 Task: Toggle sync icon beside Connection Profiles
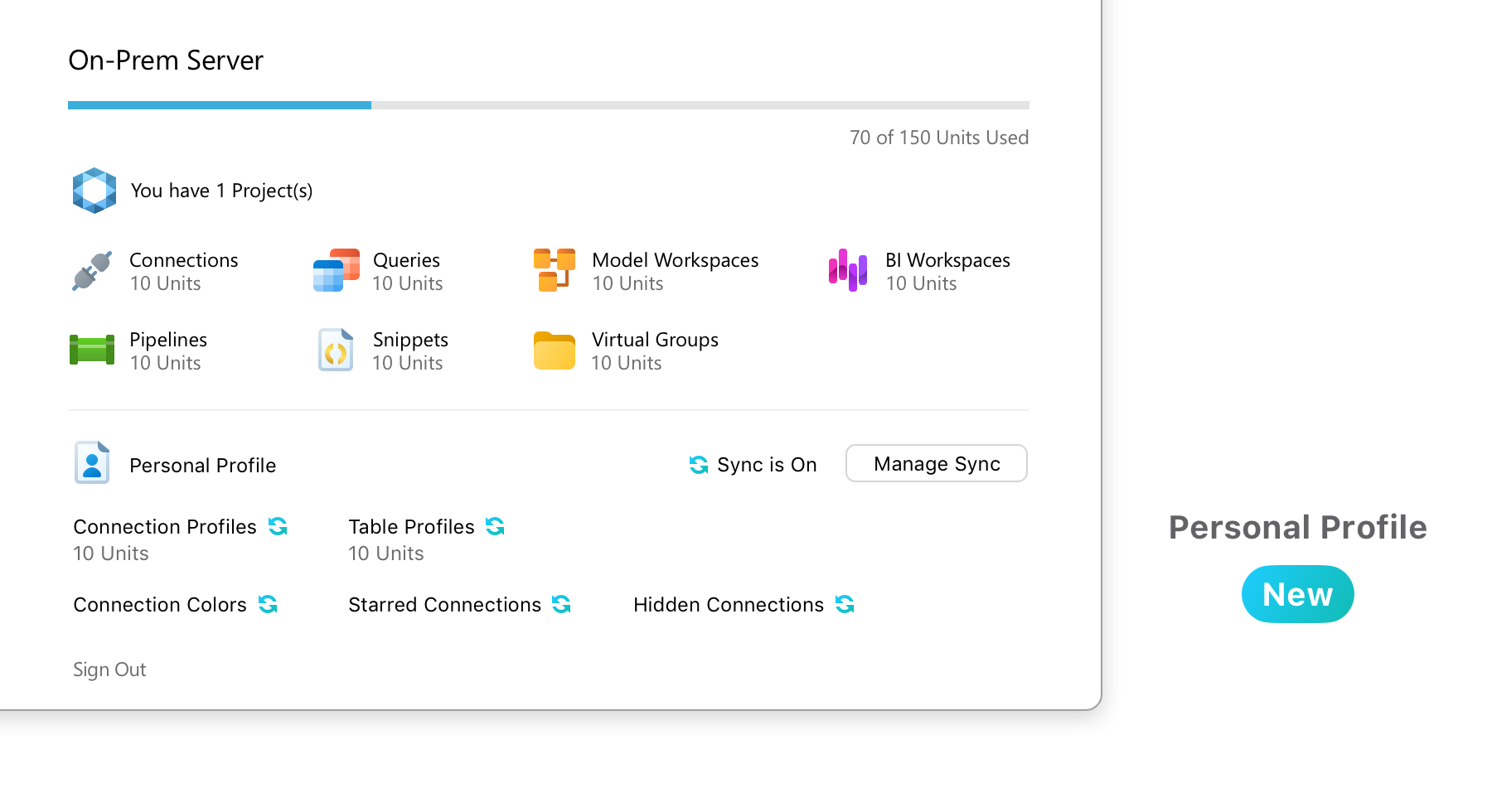point(278,526)
